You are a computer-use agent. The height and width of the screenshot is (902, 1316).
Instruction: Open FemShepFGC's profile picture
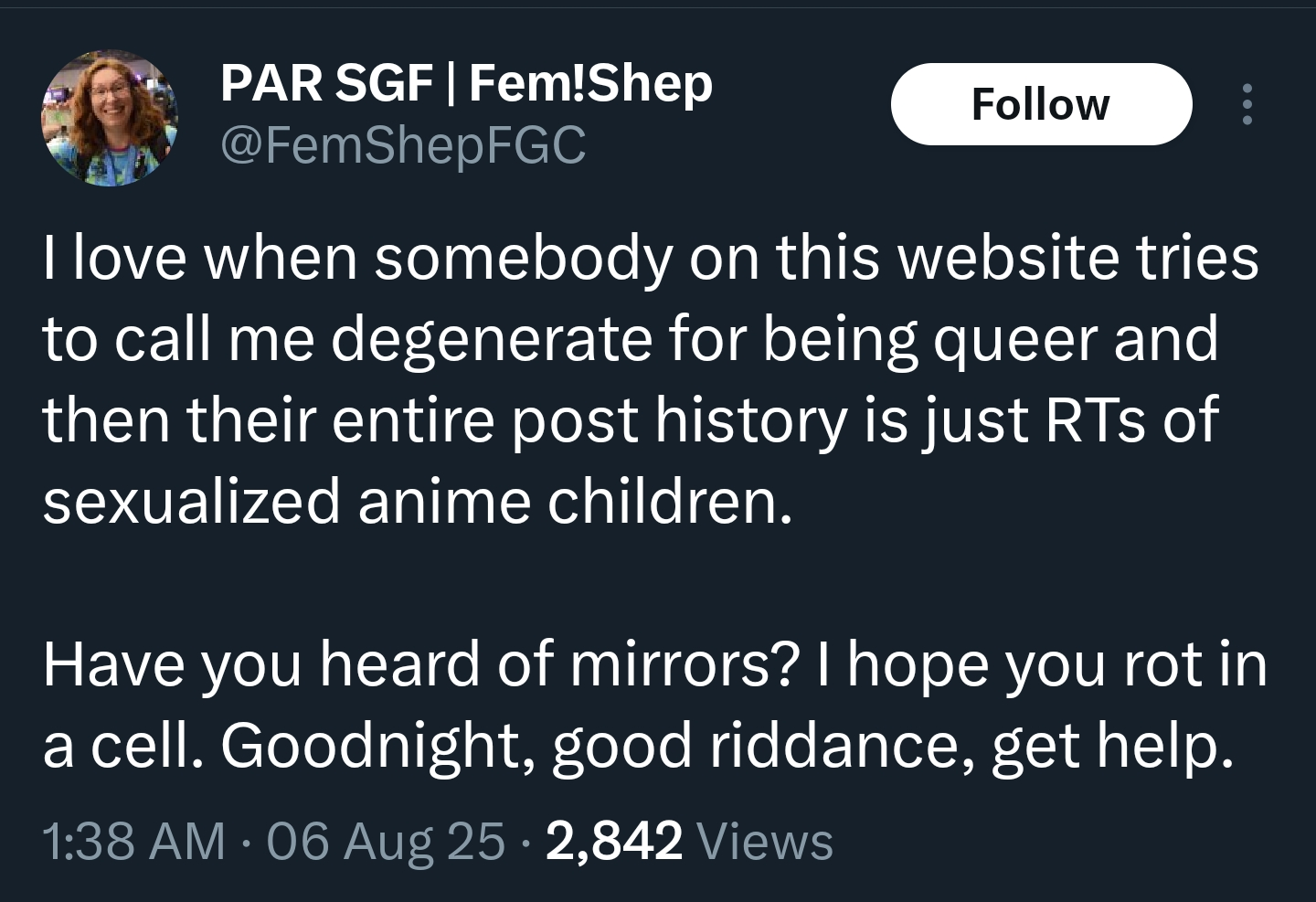109,118
